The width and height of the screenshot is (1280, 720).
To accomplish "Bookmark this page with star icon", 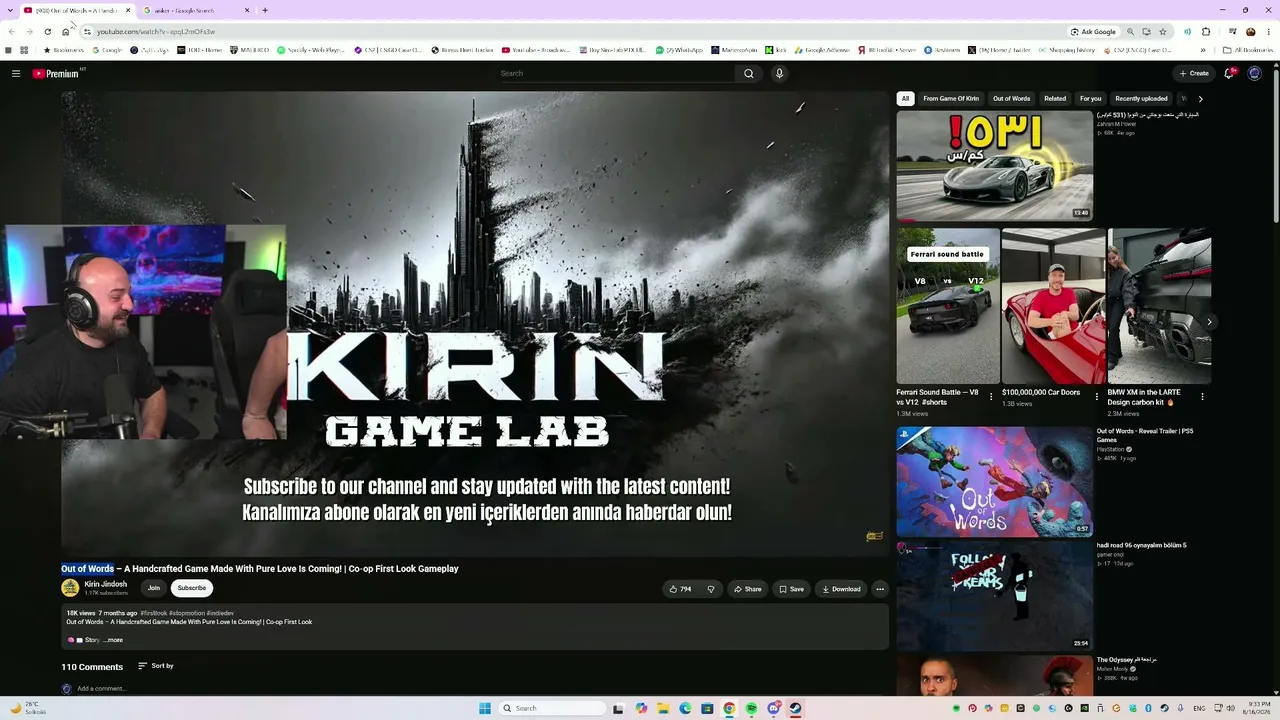I will [x=1162, y=31].
